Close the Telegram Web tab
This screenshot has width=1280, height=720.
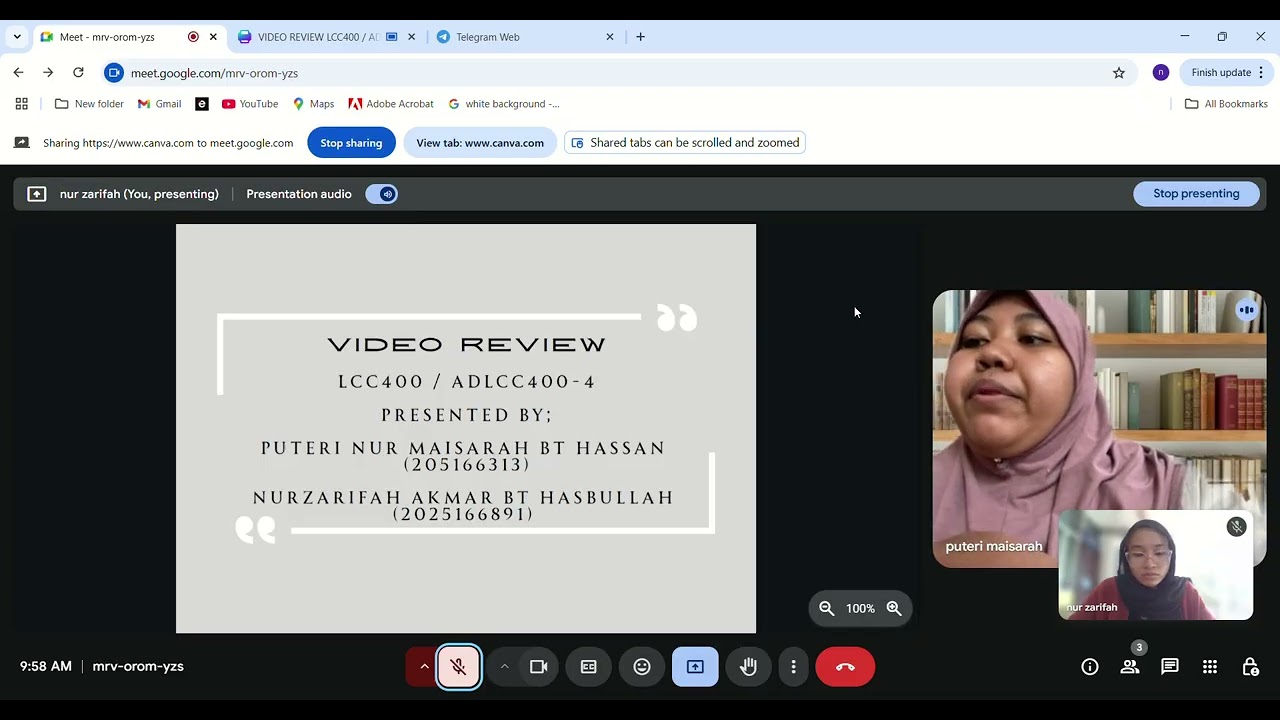pyautogui.click(x=610, y=37)
